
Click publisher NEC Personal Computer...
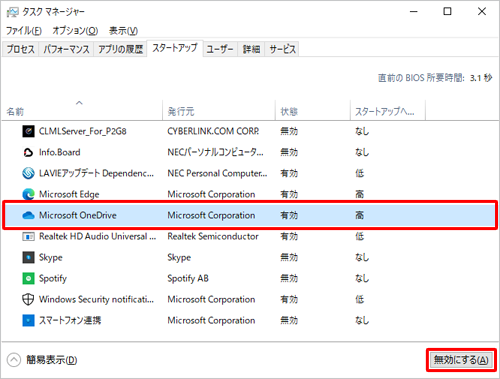click(x=217, y=173)
